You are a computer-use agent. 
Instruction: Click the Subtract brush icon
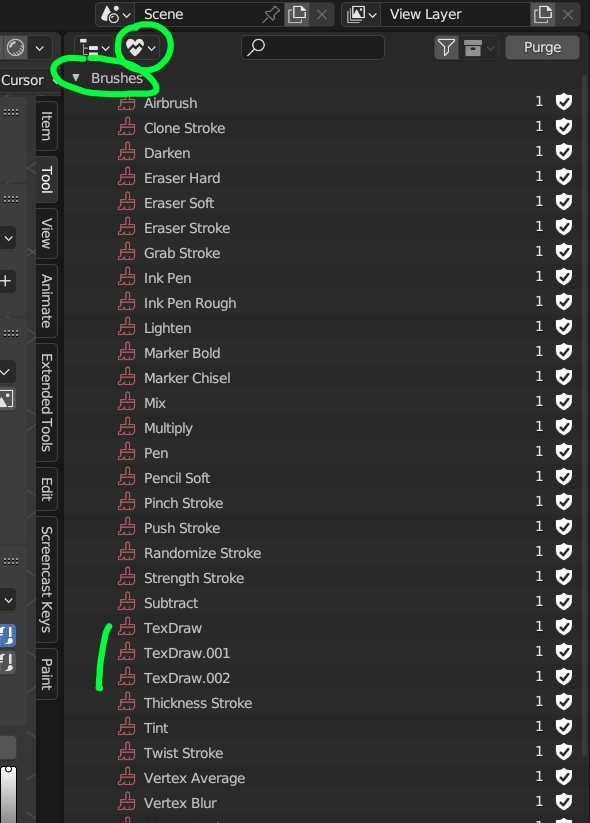127,603
